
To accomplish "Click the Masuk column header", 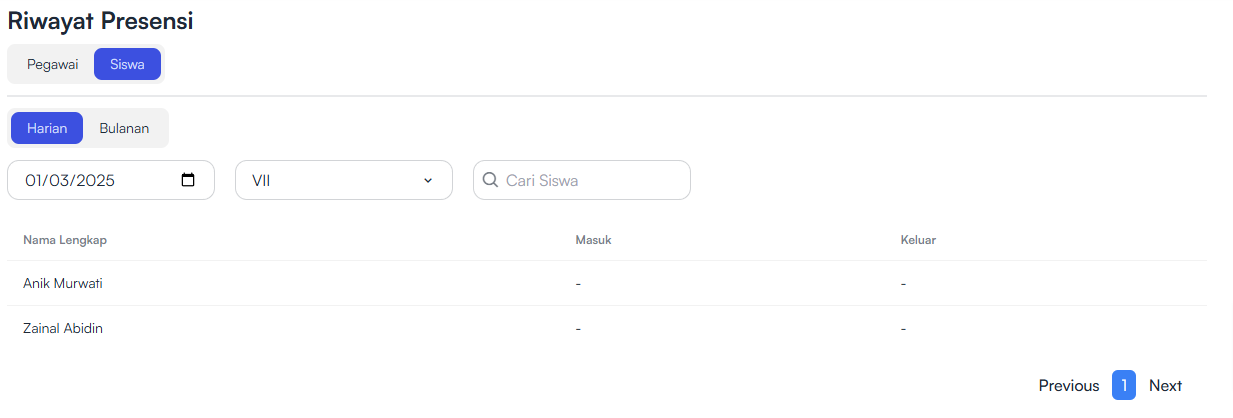I will pos(593,240).
